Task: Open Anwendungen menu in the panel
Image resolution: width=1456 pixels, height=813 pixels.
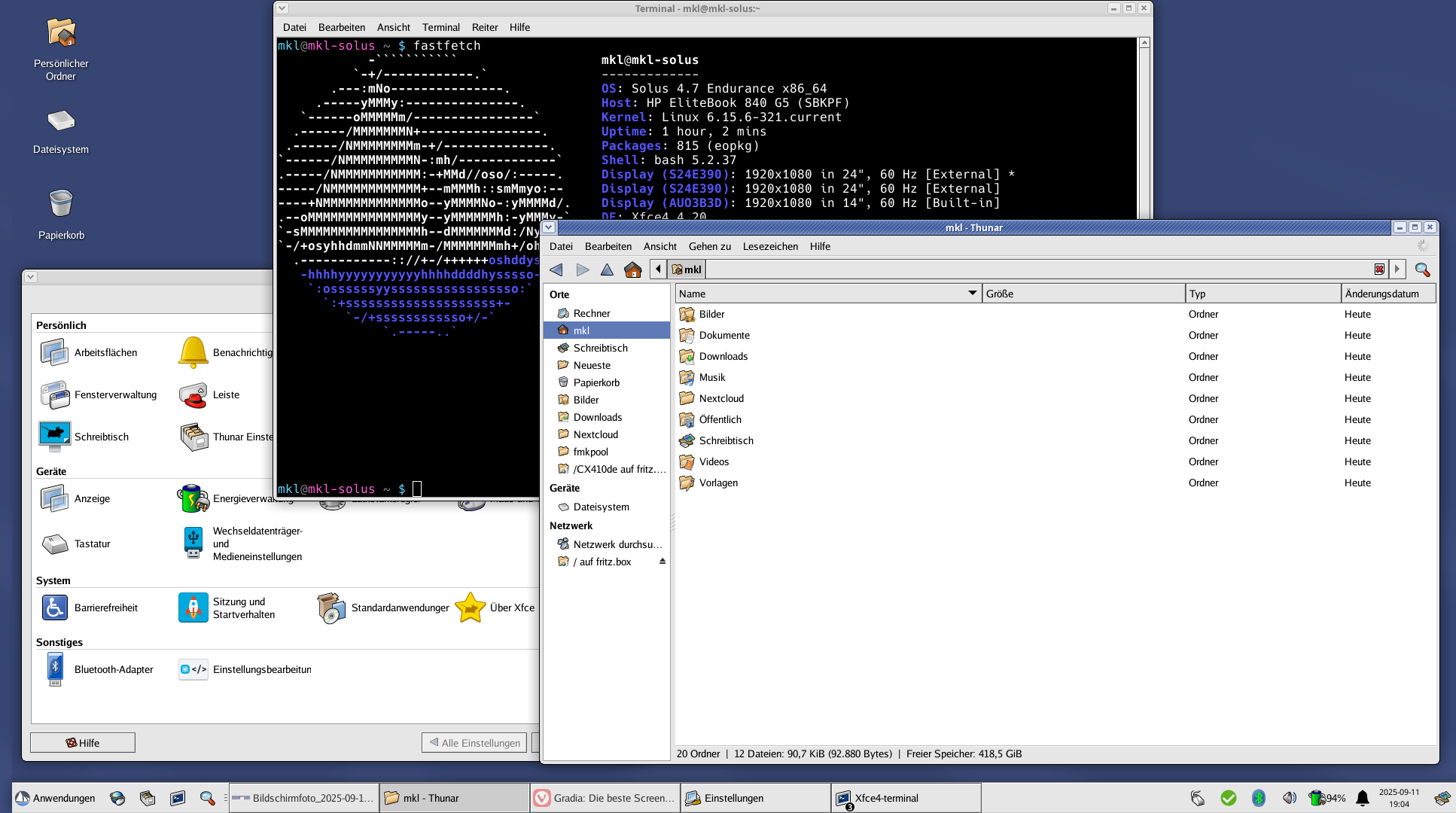Action: [x=55, y=798]
